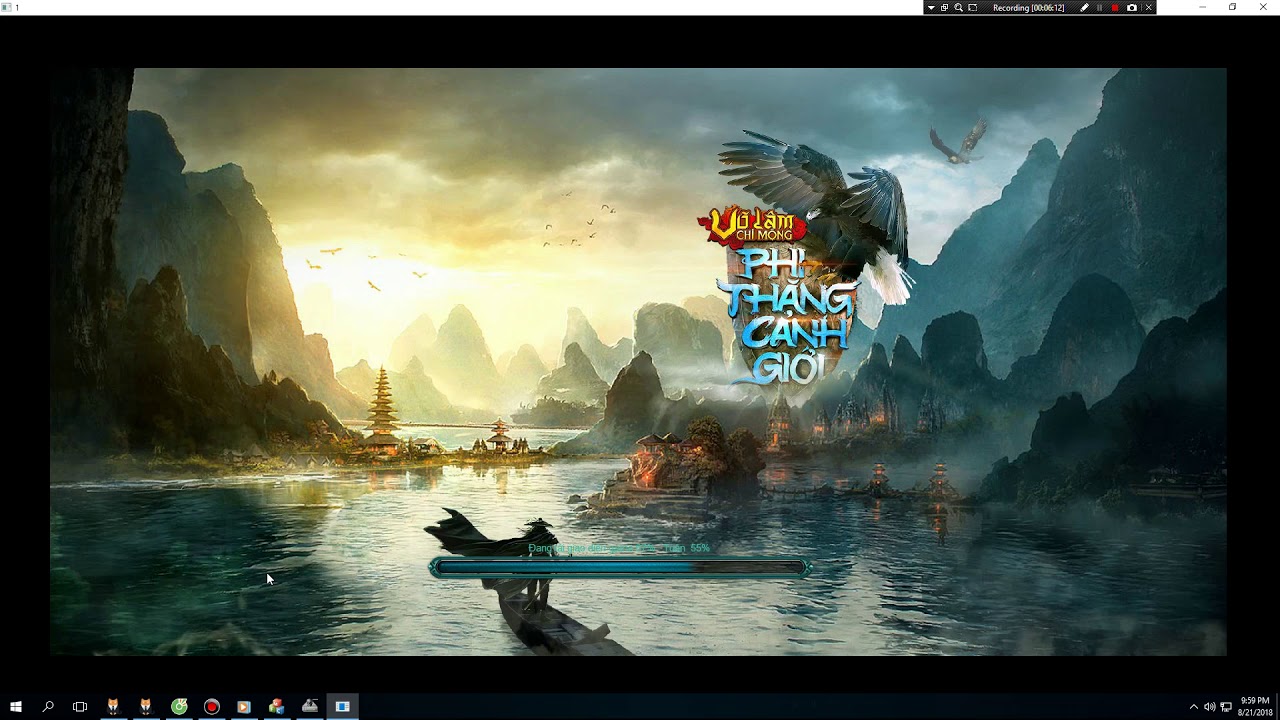Click Show Desktop sliver at taskbar end
This screenshot has height=720, width=1280.
[1278, 706]
